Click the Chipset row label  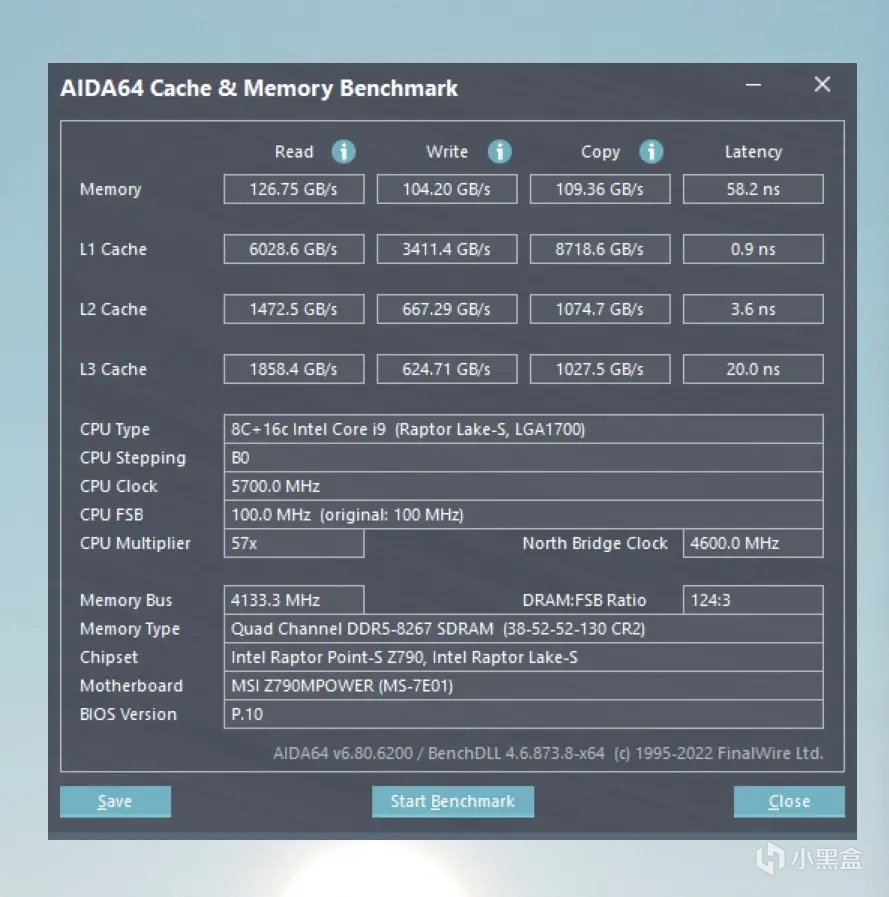coord(109,657)
